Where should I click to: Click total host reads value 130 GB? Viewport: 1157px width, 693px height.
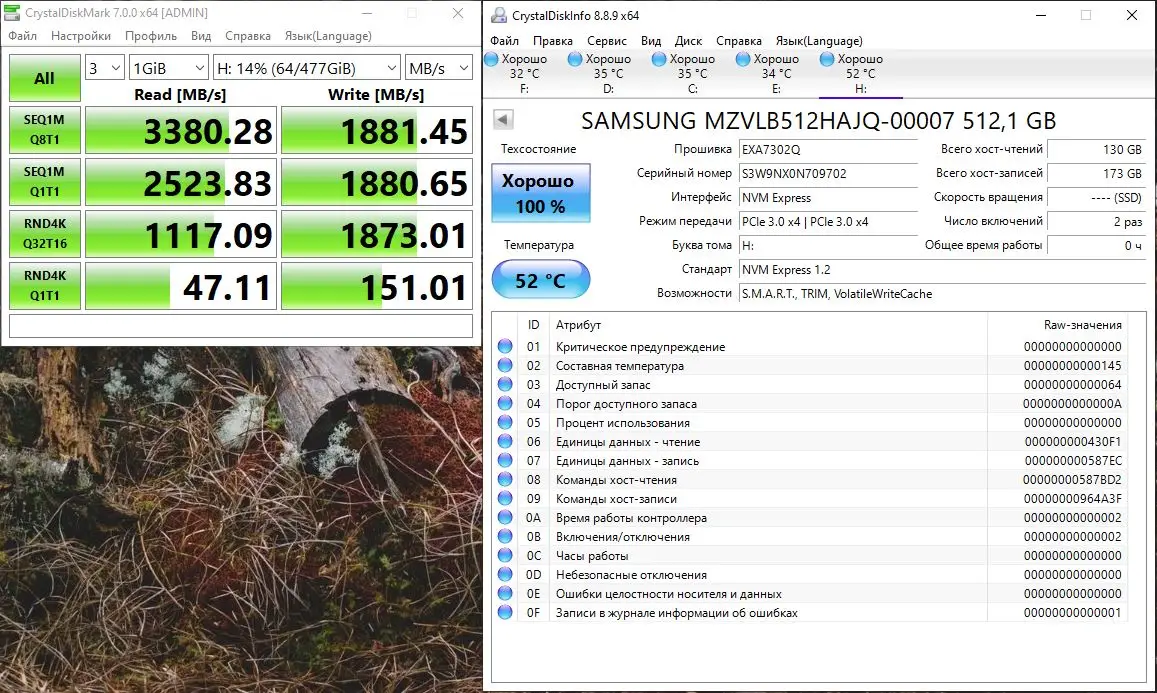[x=1095, y=149]
